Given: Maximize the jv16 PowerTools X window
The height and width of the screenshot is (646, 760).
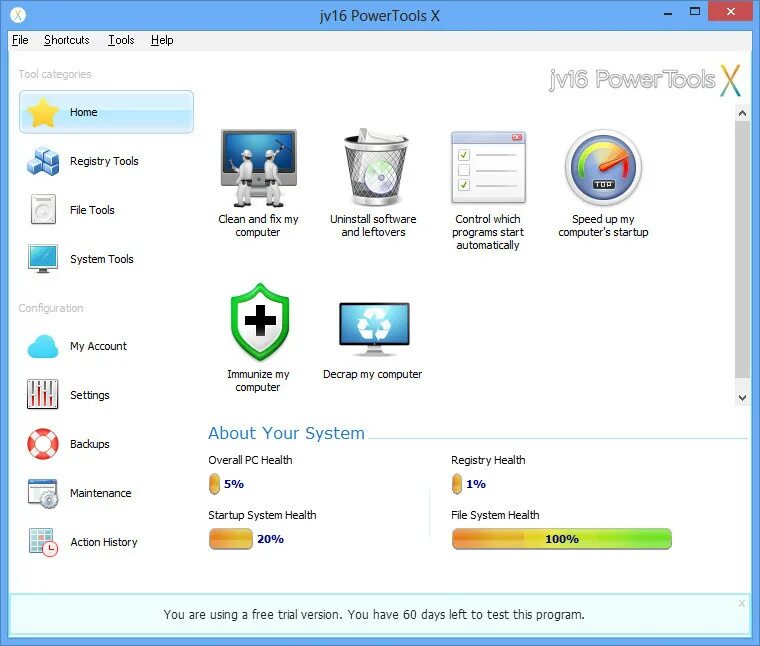Looking at the screenshot, I should [x=695, y=12].
